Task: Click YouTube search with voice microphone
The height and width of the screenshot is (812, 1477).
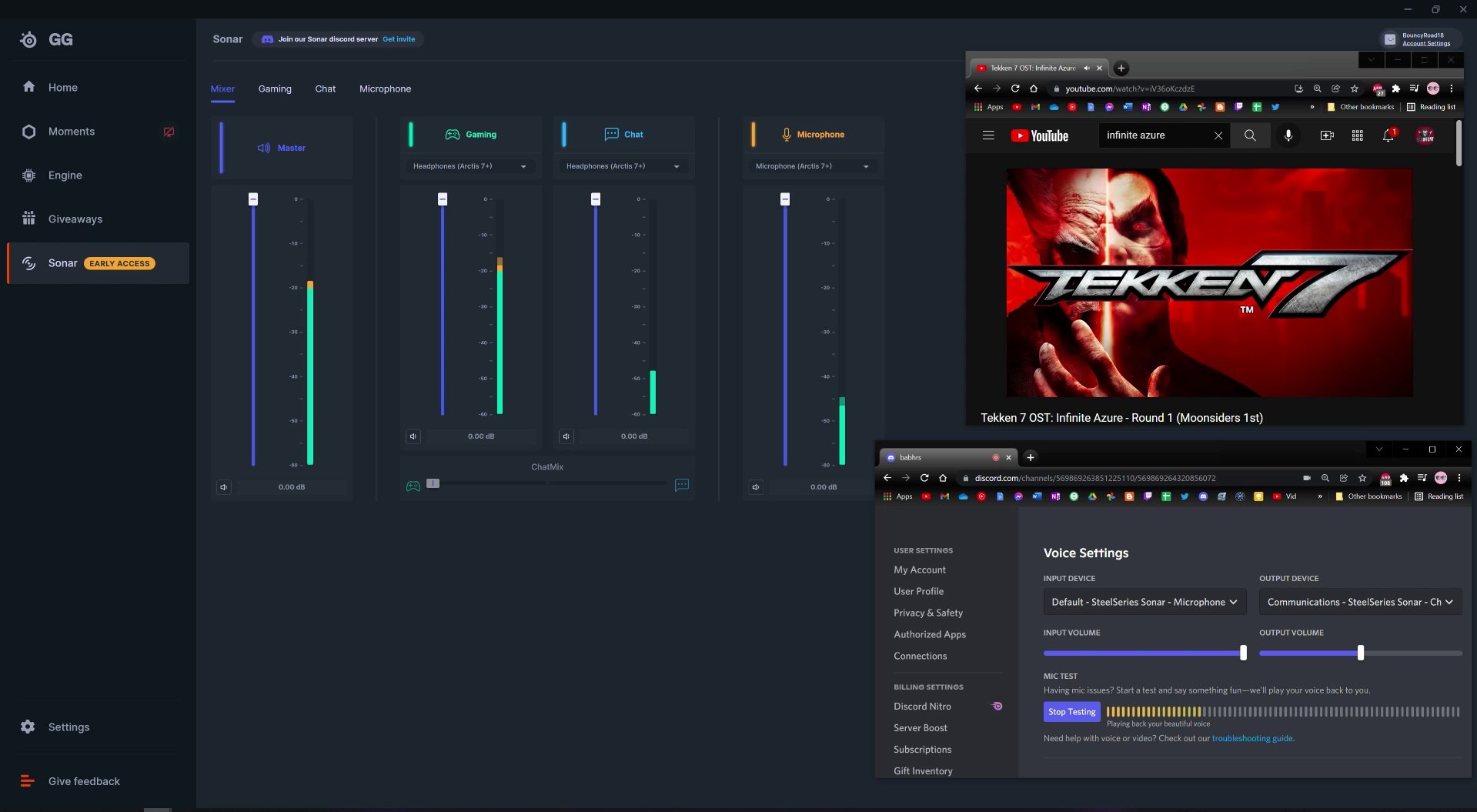Action: pos(1288,135)
